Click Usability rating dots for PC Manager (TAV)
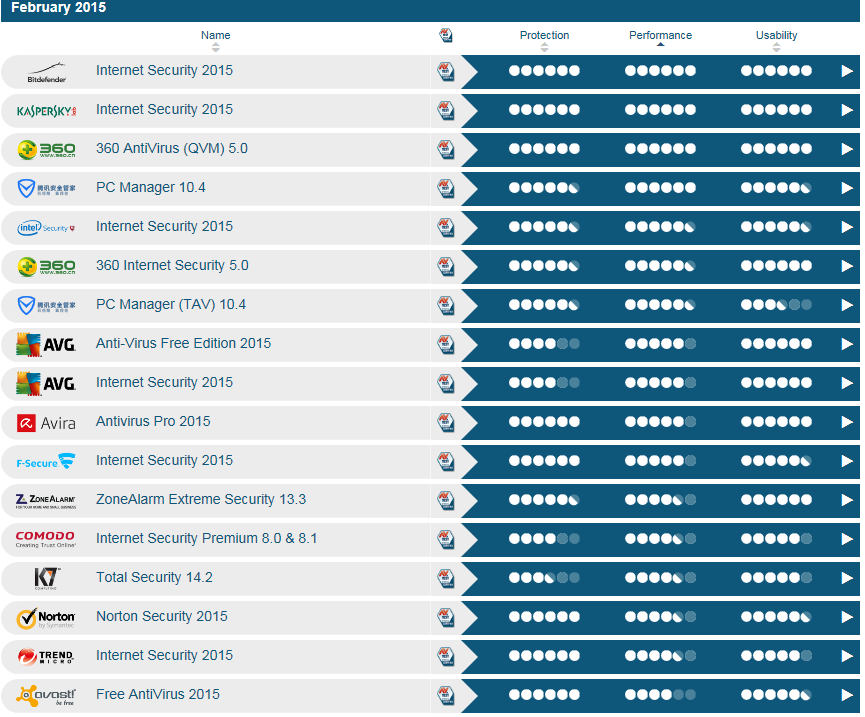 tap(776, 305)
